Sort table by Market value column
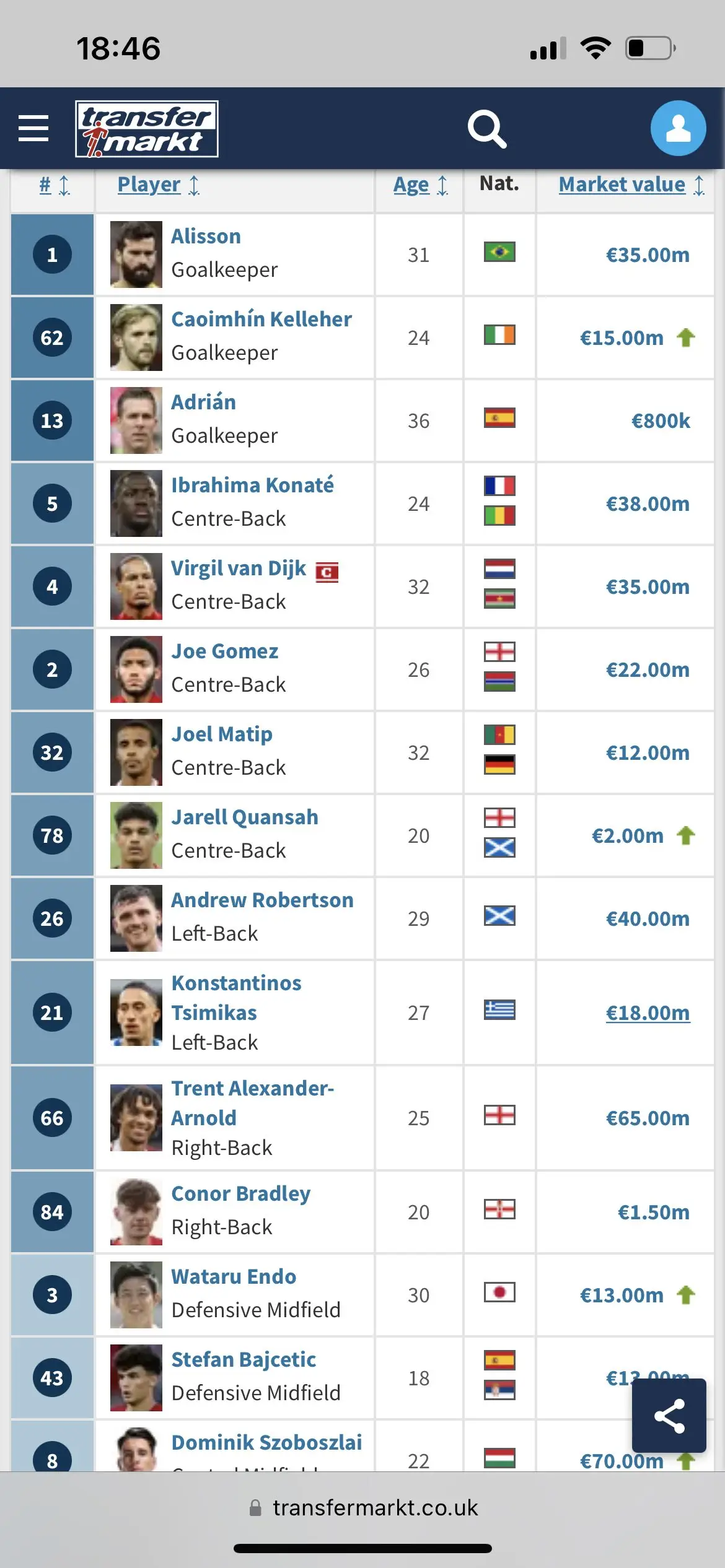Image resolution: width=725 pixels, height=1568 pixels. pos(631,185)
